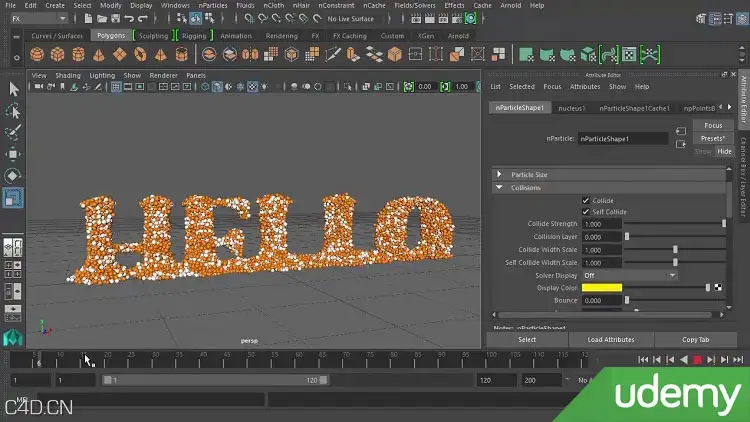Click the Bounce slider handle

tap(627, 300)
